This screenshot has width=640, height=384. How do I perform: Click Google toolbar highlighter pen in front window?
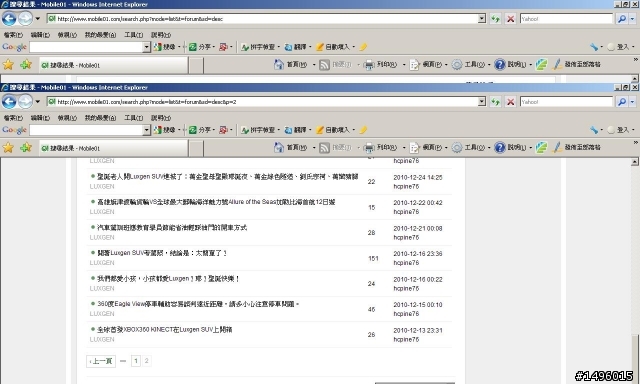point(363,130)
